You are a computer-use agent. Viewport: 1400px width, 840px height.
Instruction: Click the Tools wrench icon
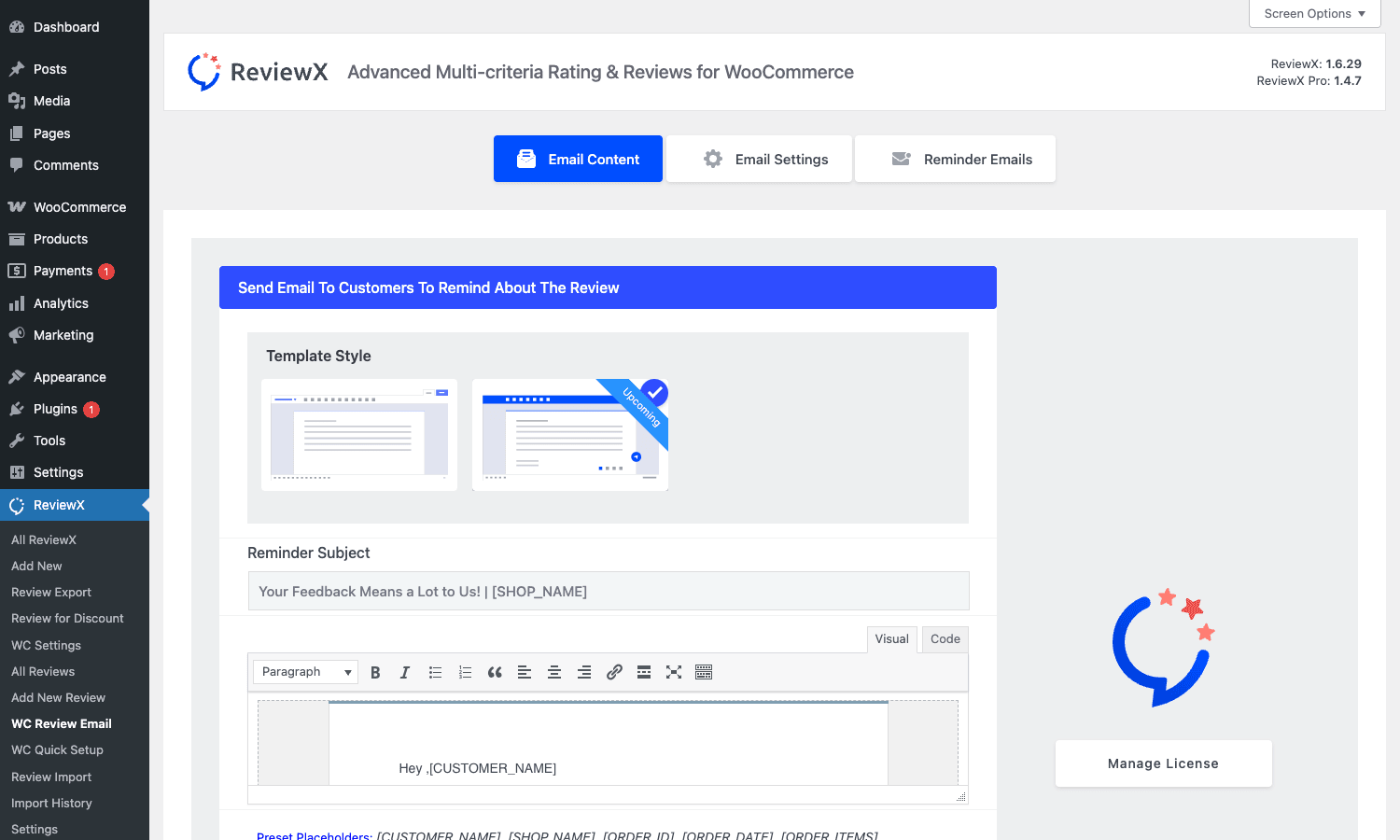(17, 441)
